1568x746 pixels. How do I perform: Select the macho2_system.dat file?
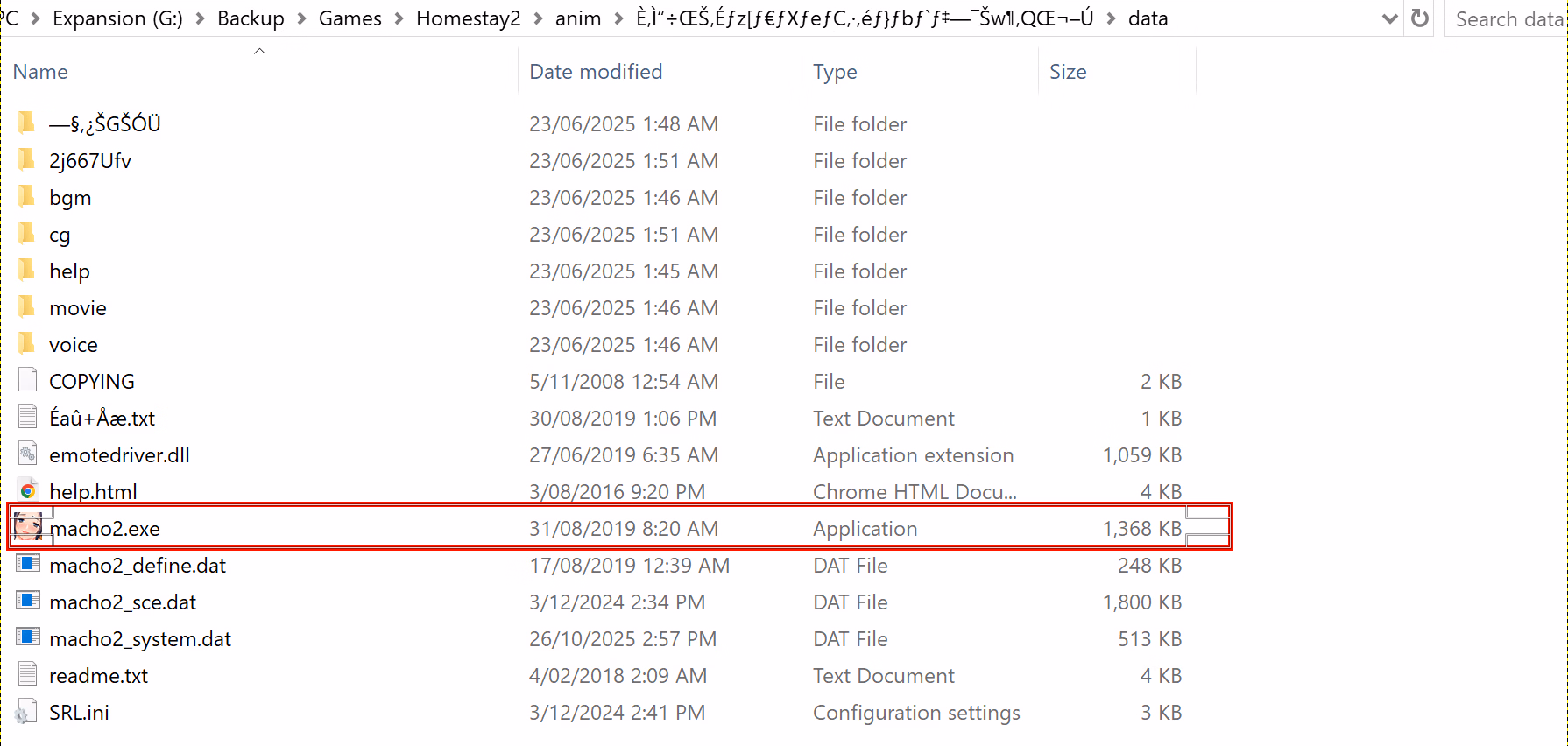tap(140, 639)
